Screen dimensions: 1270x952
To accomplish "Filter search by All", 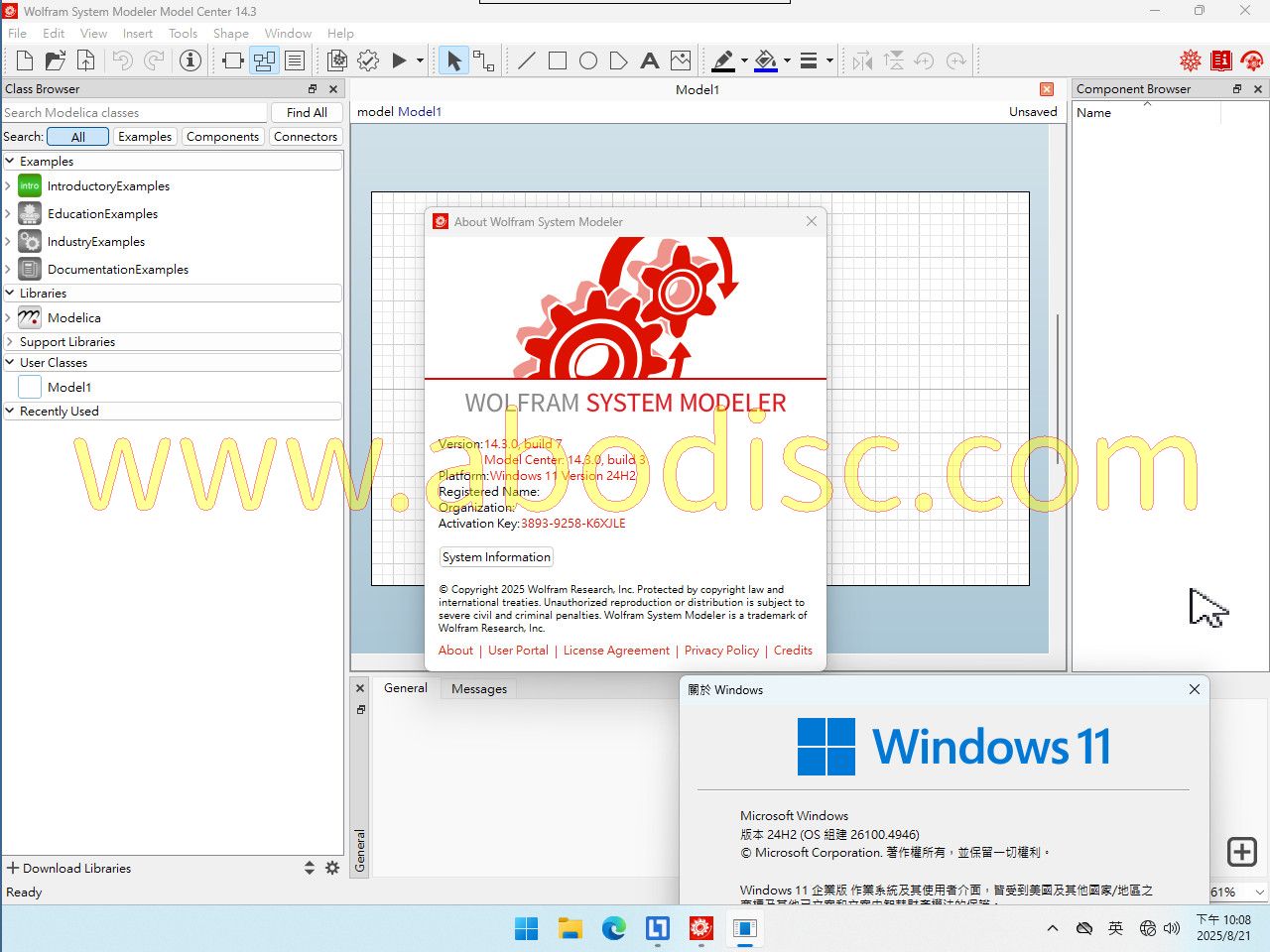I will 77,137.
